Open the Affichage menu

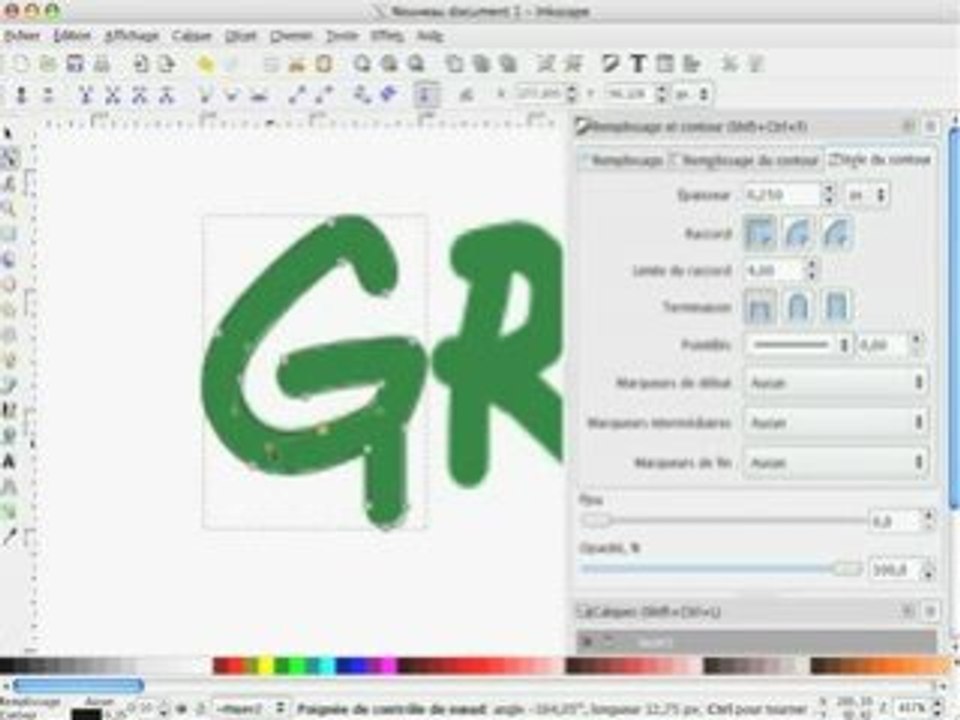pos(132,36)
